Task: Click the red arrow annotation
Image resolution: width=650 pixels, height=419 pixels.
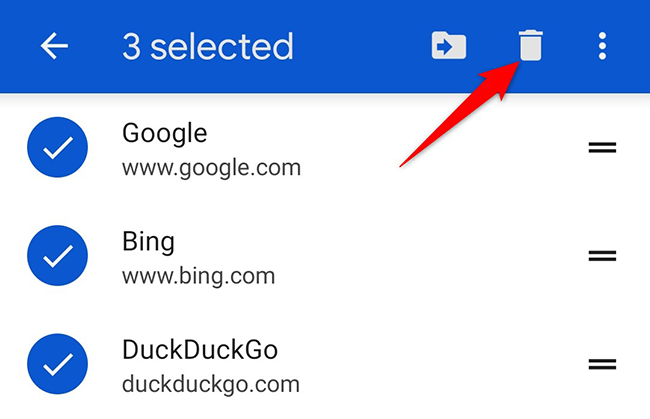Action: [460, 112]
